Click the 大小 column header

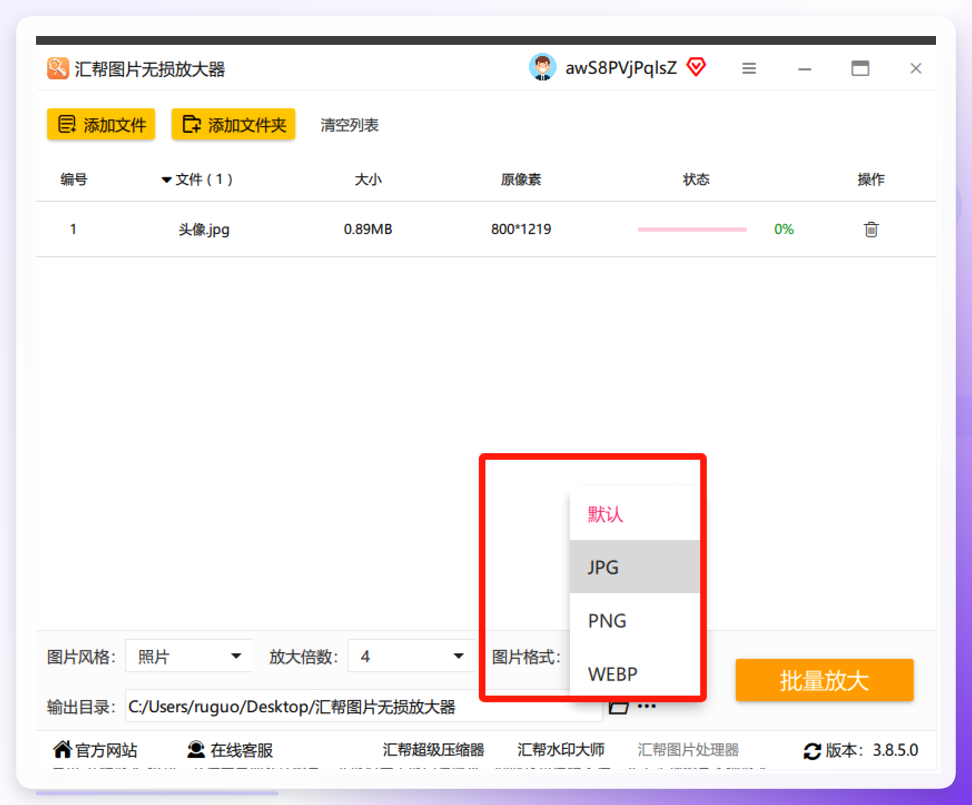point(368,180)
